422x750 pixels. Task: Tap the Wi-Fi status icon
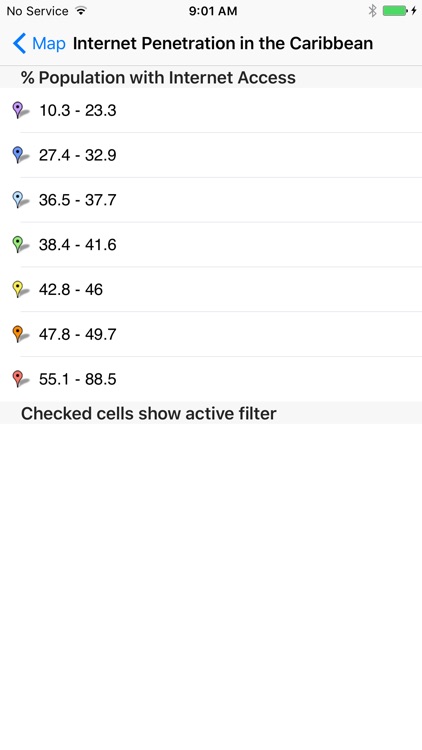pyautogui.click(x=81, y=11)
